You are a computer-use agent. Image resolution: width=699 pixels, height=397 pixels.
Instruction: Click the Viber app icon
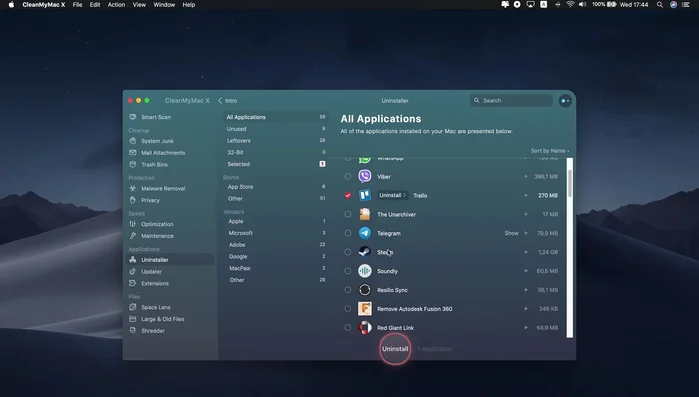[365, 176]
